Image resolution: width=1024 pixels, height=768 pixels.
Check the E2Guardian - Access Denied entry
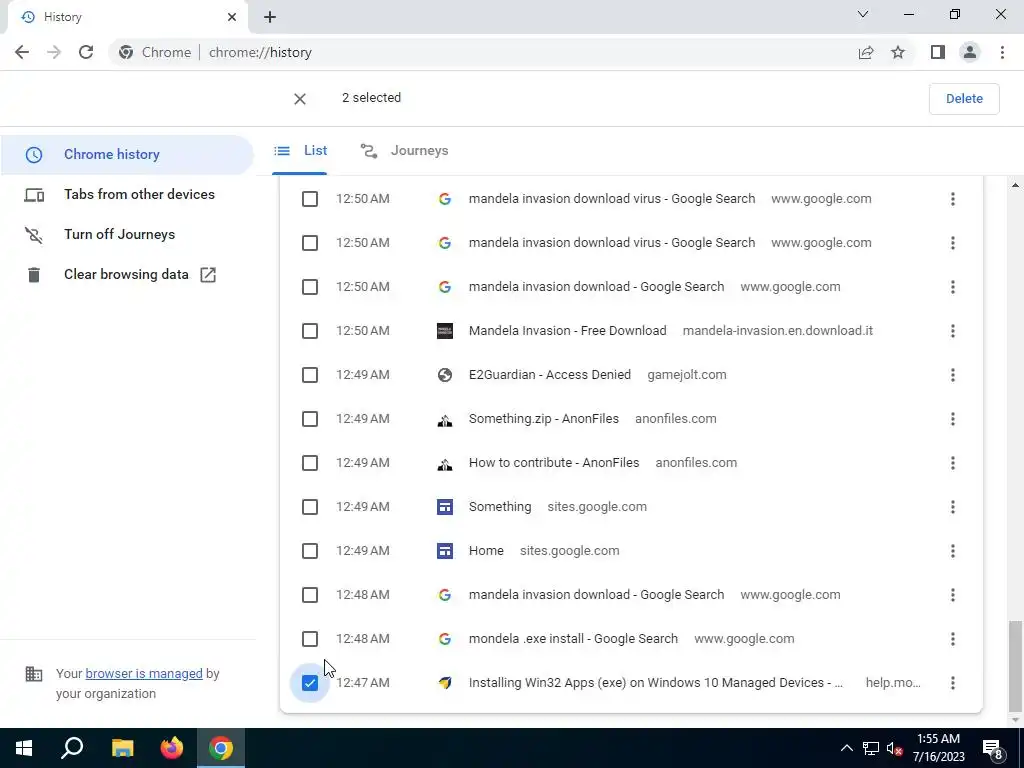click(x=310, y=375)
